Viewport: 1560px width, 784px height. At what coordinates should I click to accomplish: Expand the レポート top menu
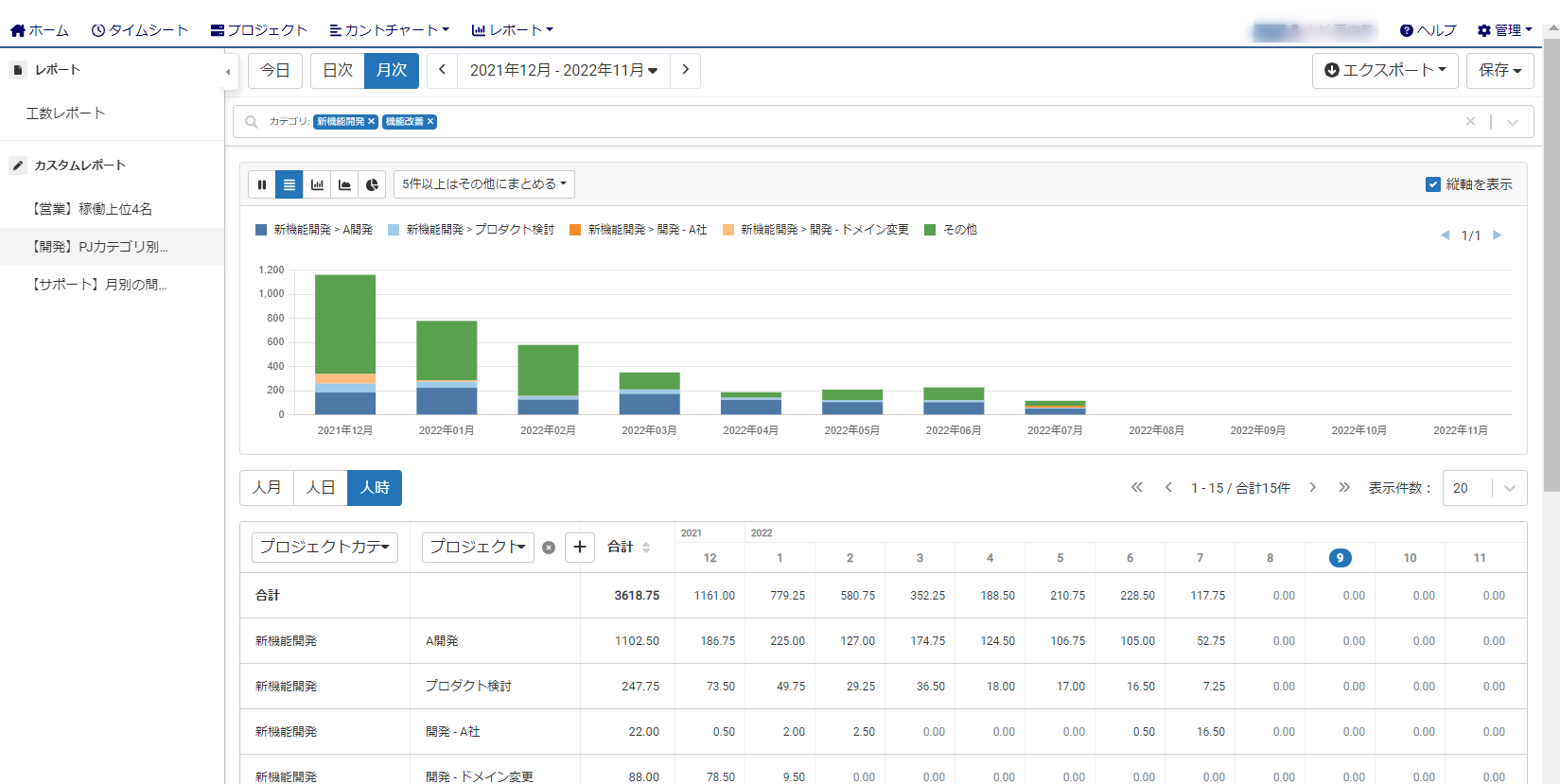coord(512,30)
